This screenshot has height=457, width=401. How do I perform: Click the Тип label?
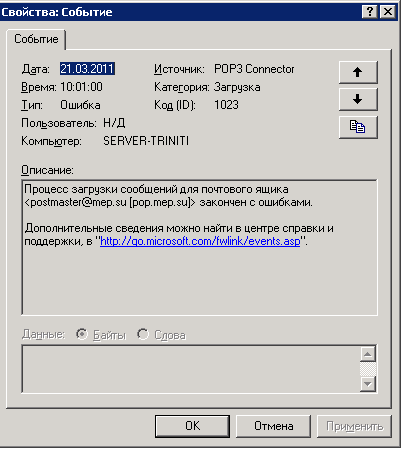tap(32, 105)
